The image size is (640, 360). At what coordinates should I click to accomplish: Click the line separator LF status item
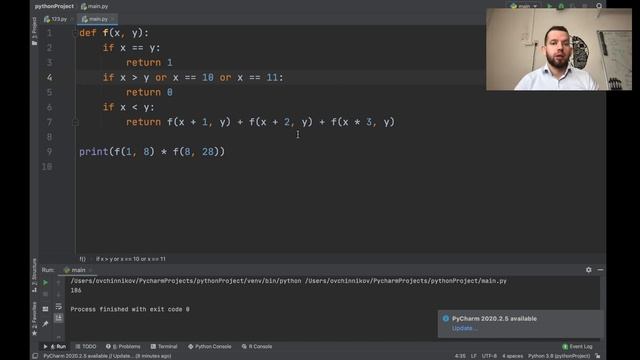click(x=473, y=356)
